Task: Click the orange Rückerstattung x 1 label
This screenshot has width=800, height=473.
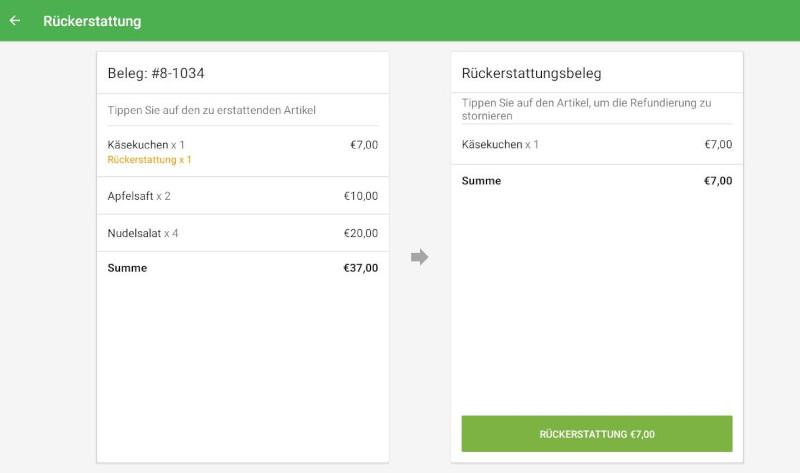Action: tap(149, 160)
